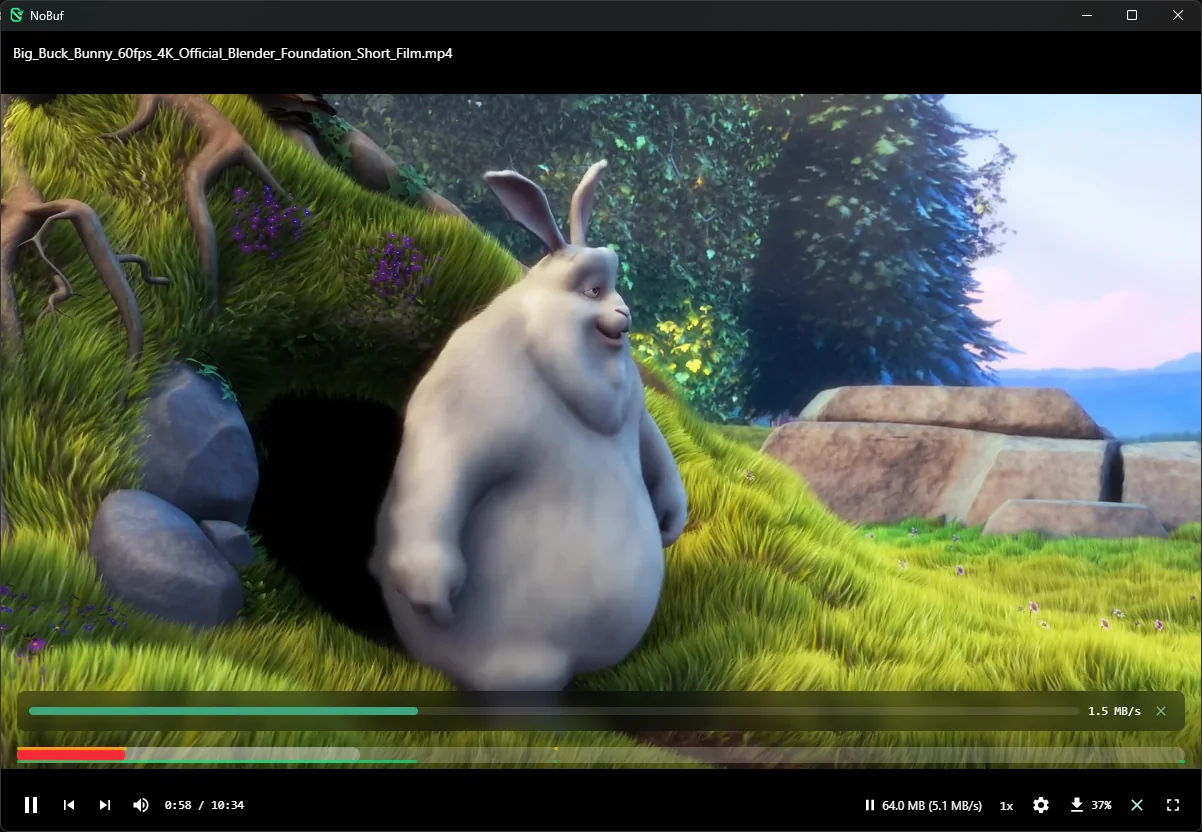Image resolution: width=1202 pixels, height=832 pixels.
Task: Maximize the NoBuf window
Action: coord(1132,15)
